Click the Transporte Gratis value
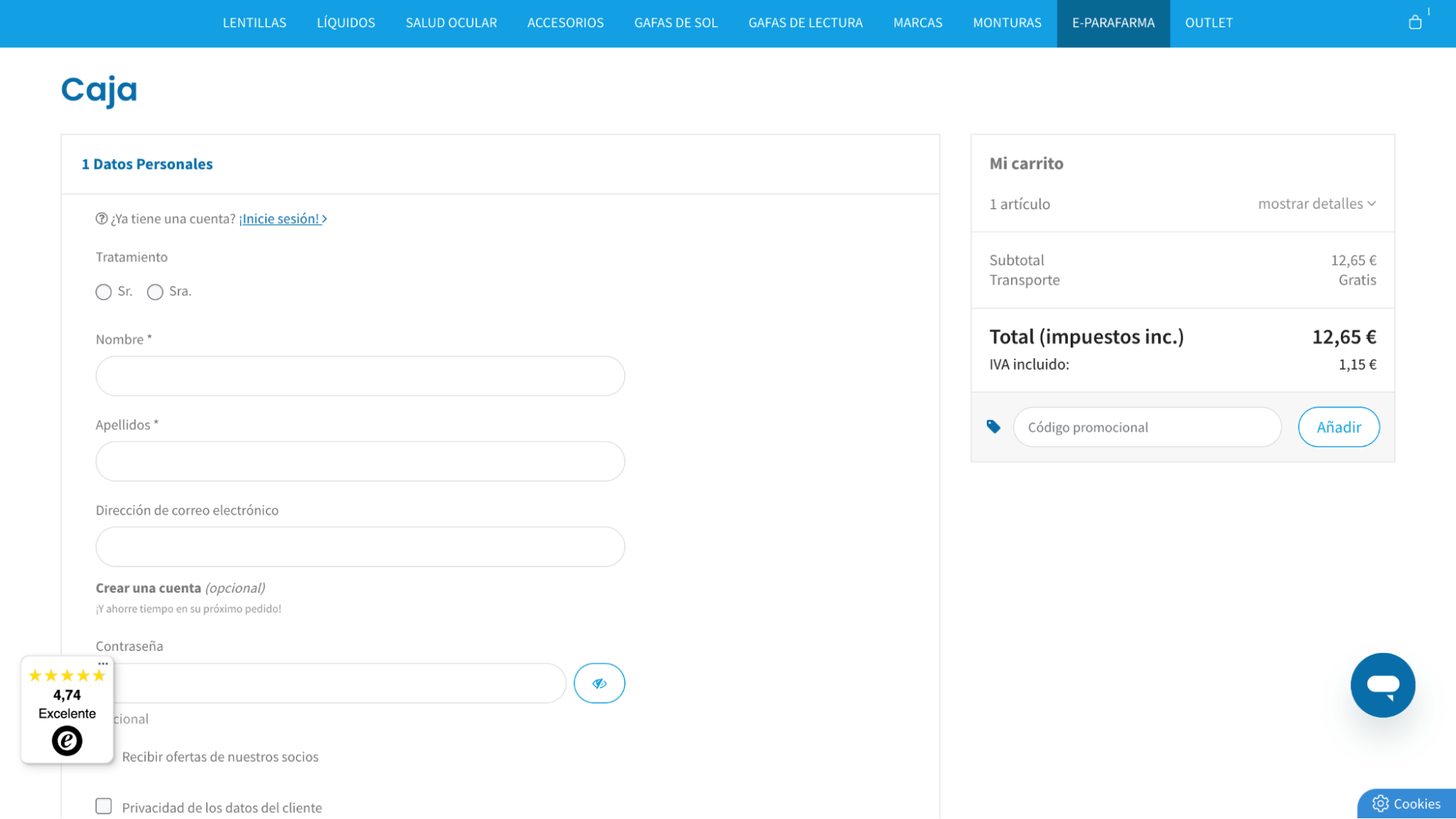The width and height of the screenshot is (1456, 819). [1357, 280]
